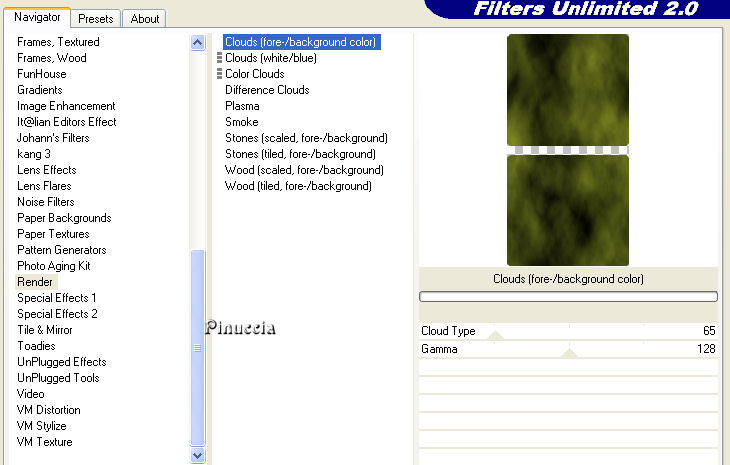
Task: Click marker icon beside Clouds (white/blue)
Action: tap(219, 58)
